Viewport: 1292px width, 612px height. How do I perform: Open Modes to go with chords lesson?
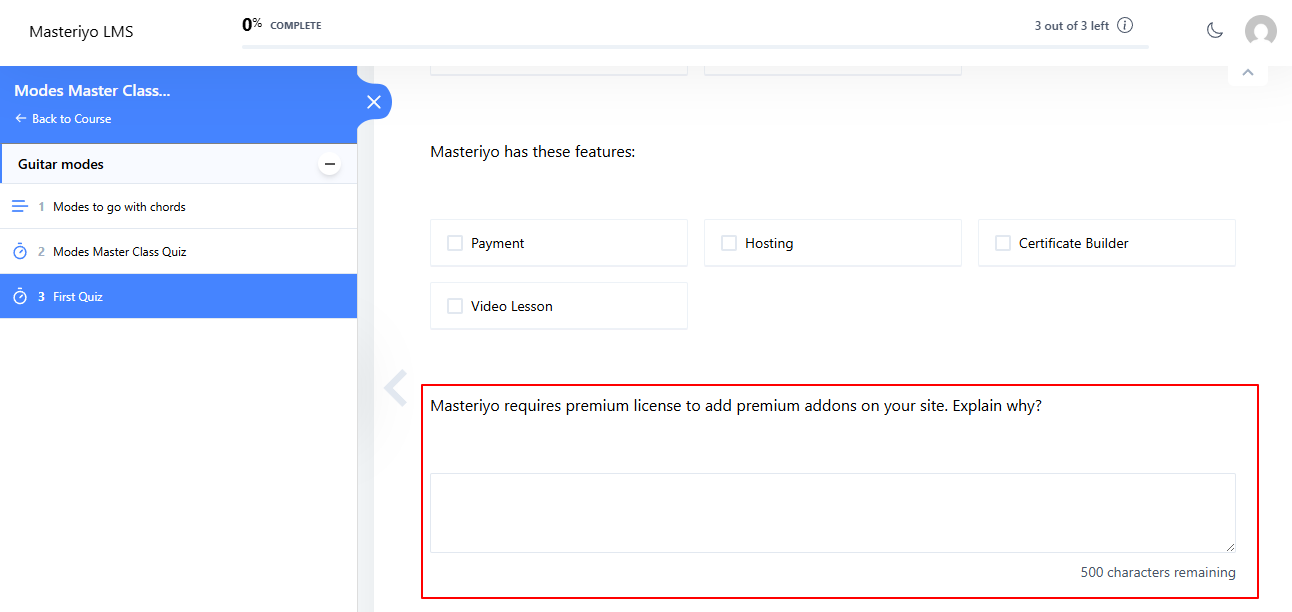tap(178, 206)
